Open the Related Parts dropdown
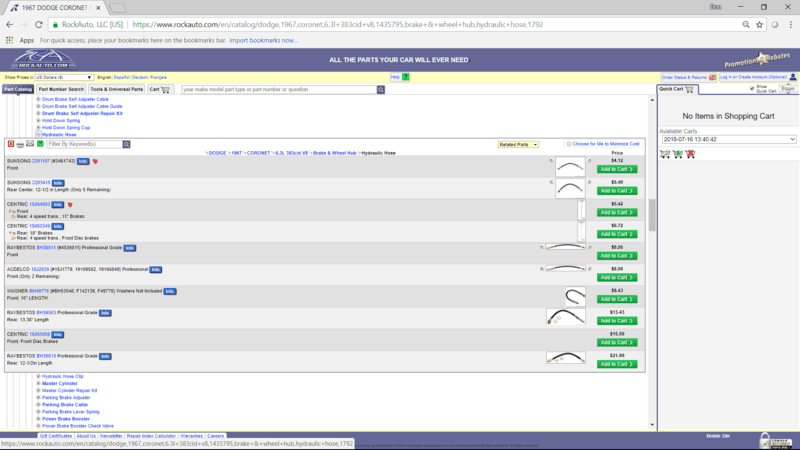The width and height of the screenshot is (800, 450). (518, 144)
